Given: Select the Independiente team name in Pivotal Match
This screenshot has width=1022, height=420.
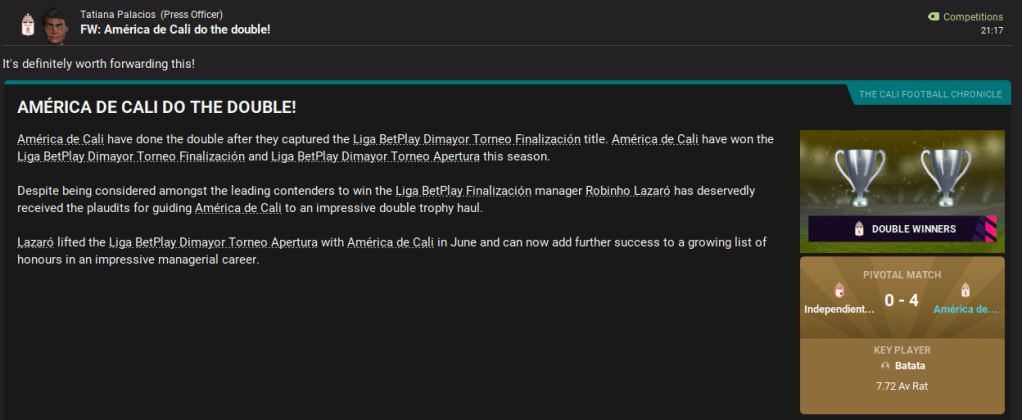Looking at the screenshot, I should coord(839,309).
